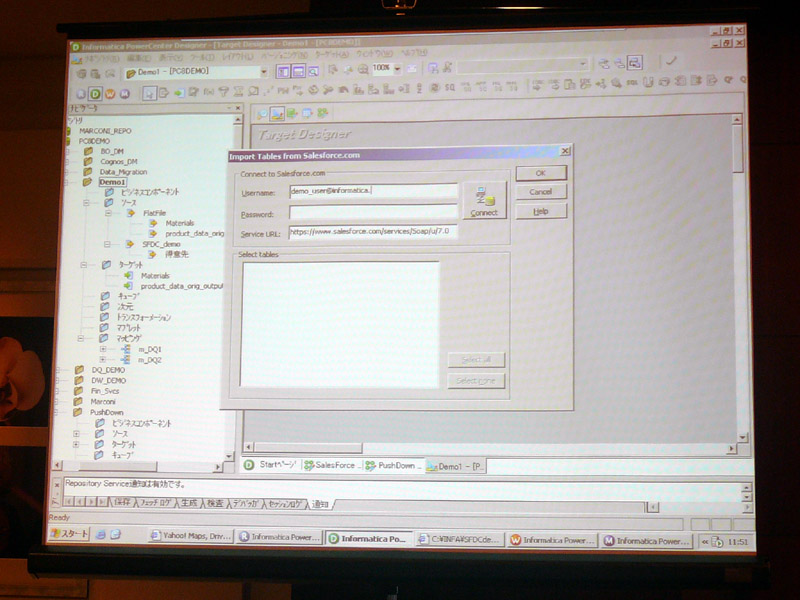Screen dimensions: 800x600
Task: Switch to the C:\INFA\SFDCde... taskbar window
Action: (x=461, y=539)
